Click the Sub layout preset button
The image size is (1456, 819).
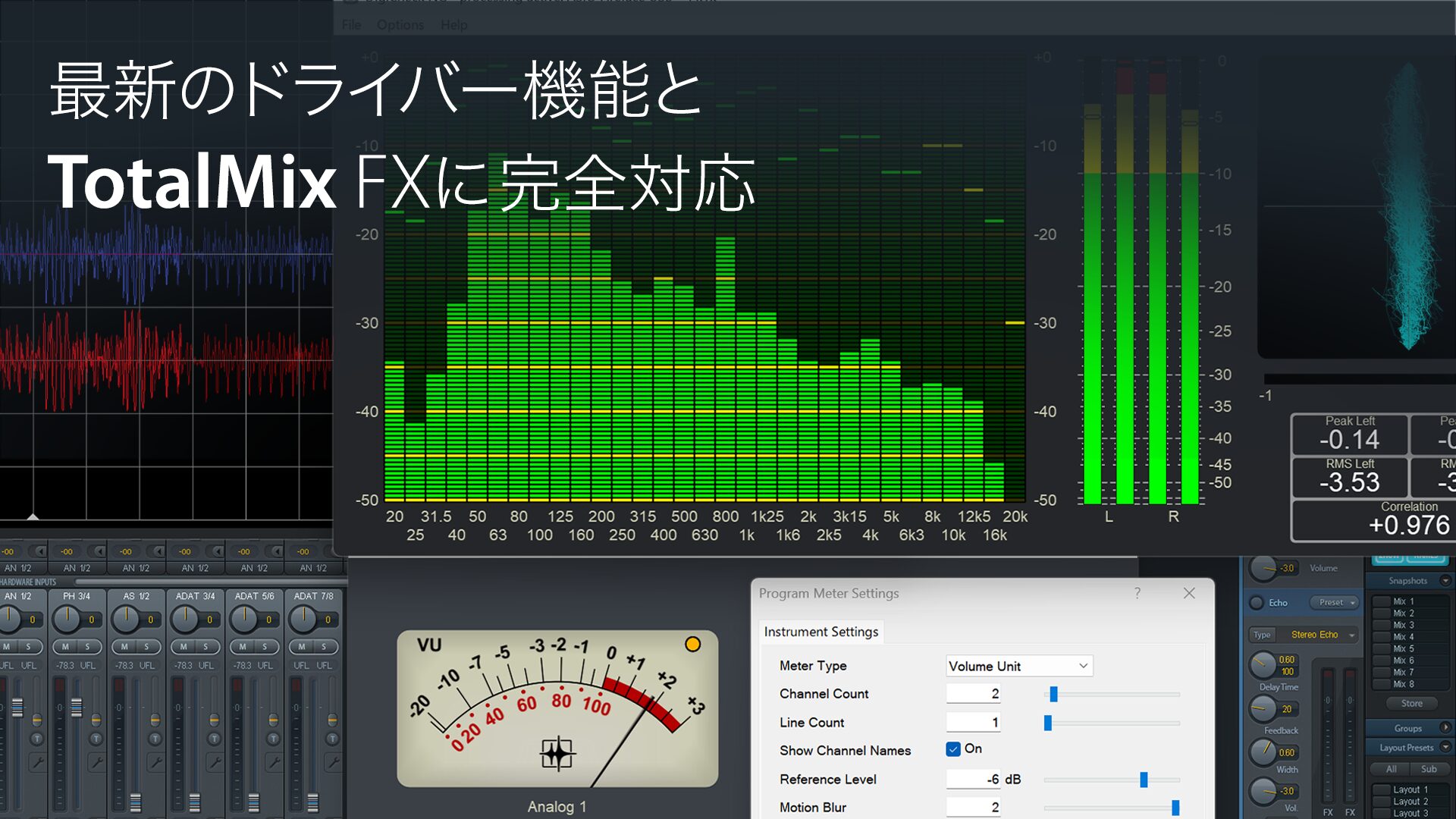click(x=1428, y=769)
